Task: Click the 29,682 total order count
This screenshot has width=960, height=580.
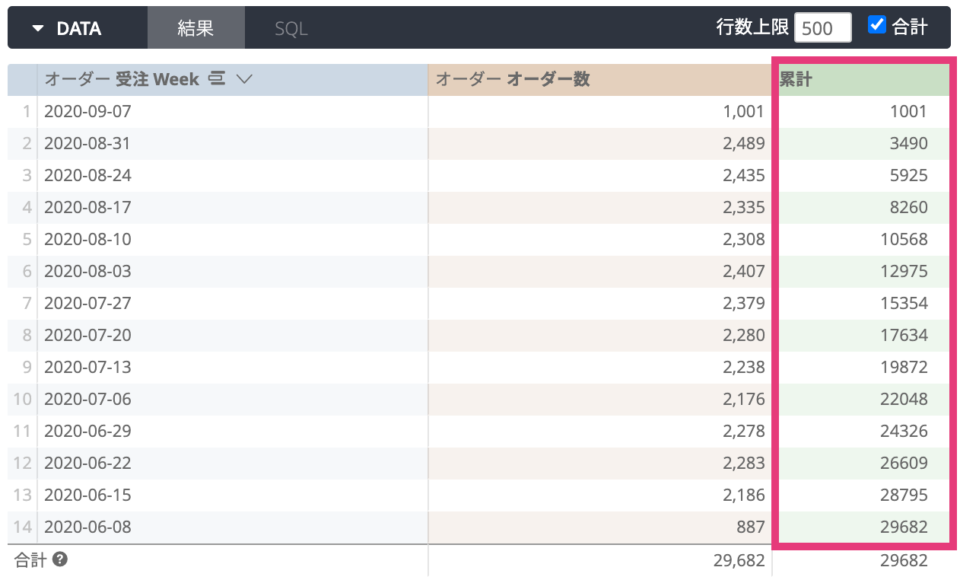Action: [738, 560]
